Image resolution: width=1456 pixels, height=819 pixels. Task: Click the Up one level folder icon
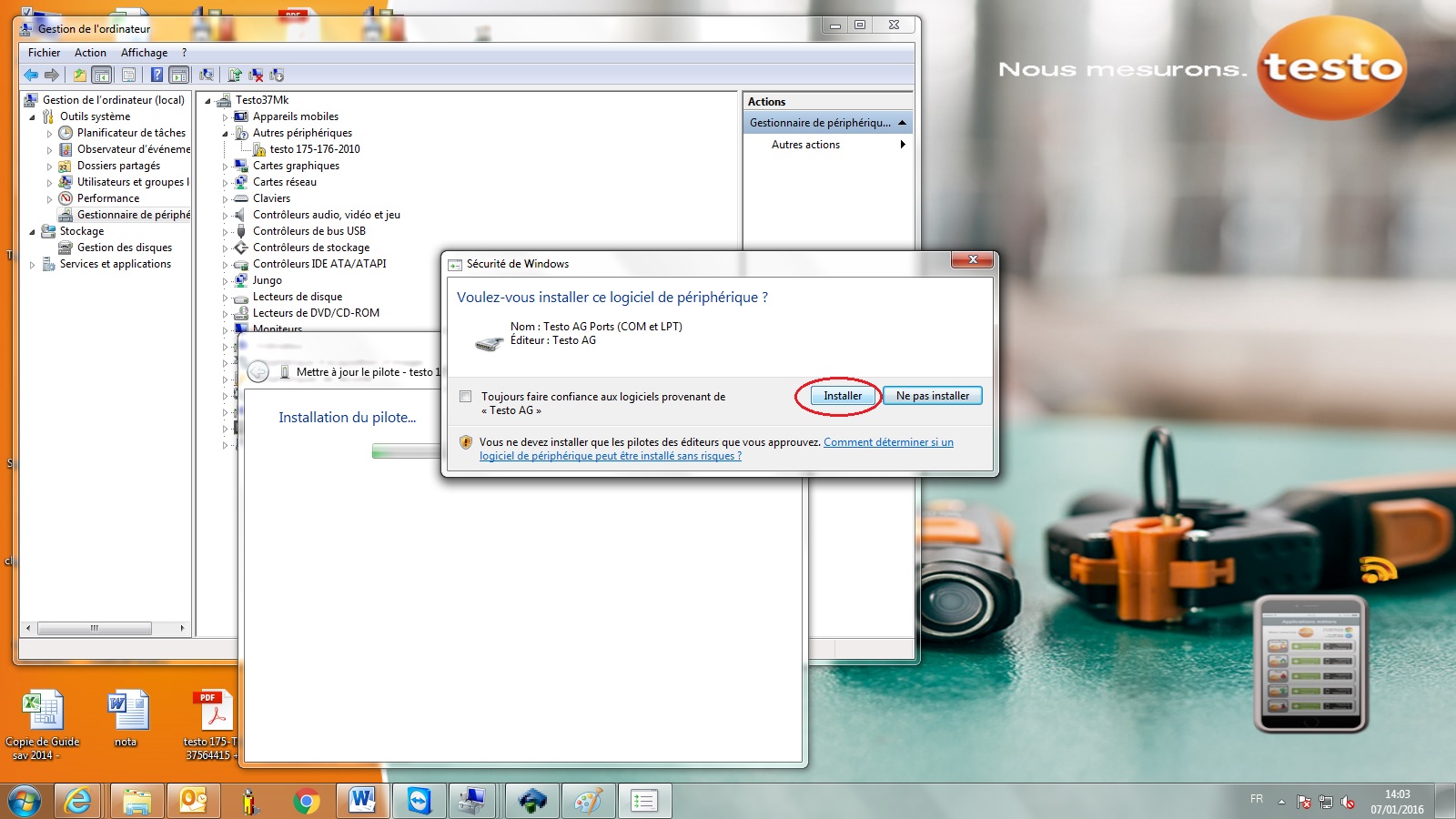pyautogui.click(x=80, y=75)
